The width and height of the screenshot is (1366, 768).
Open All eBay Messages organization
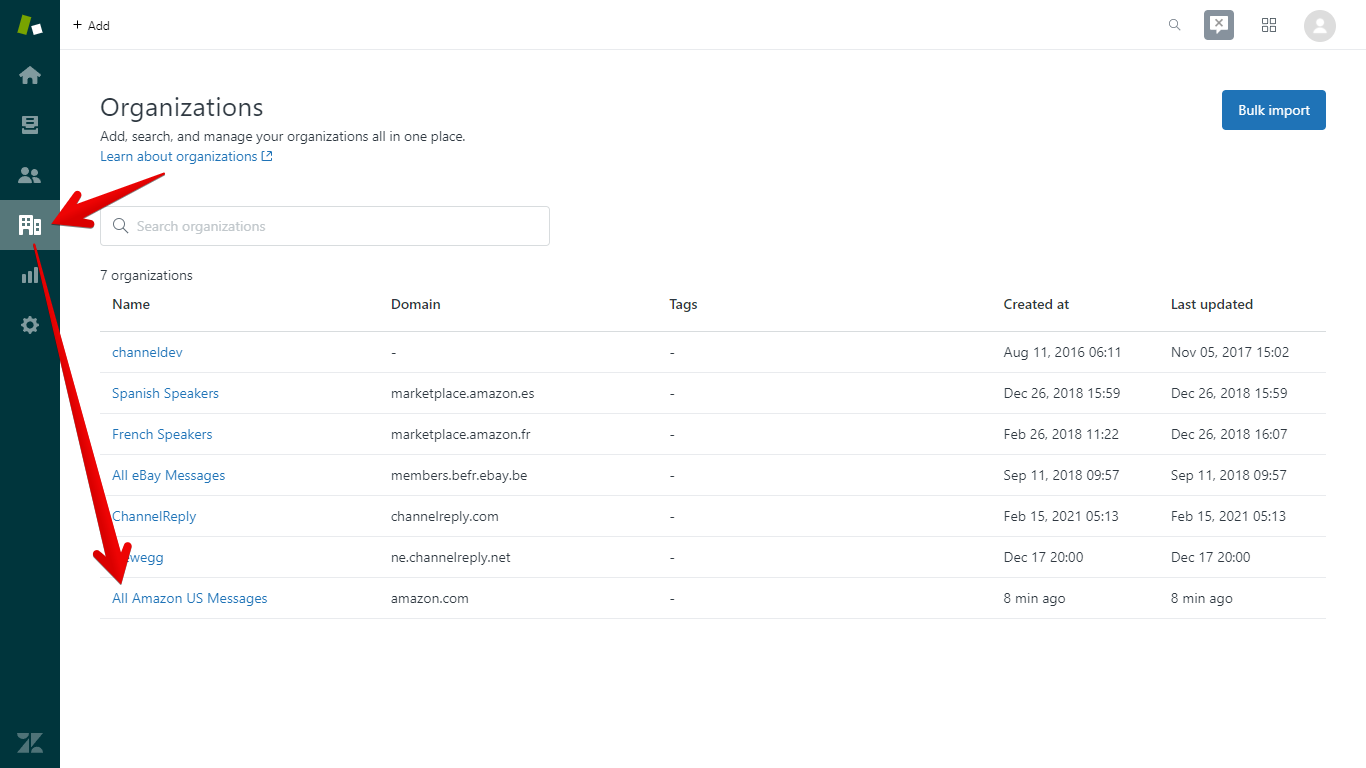click(x=168, y=475)
